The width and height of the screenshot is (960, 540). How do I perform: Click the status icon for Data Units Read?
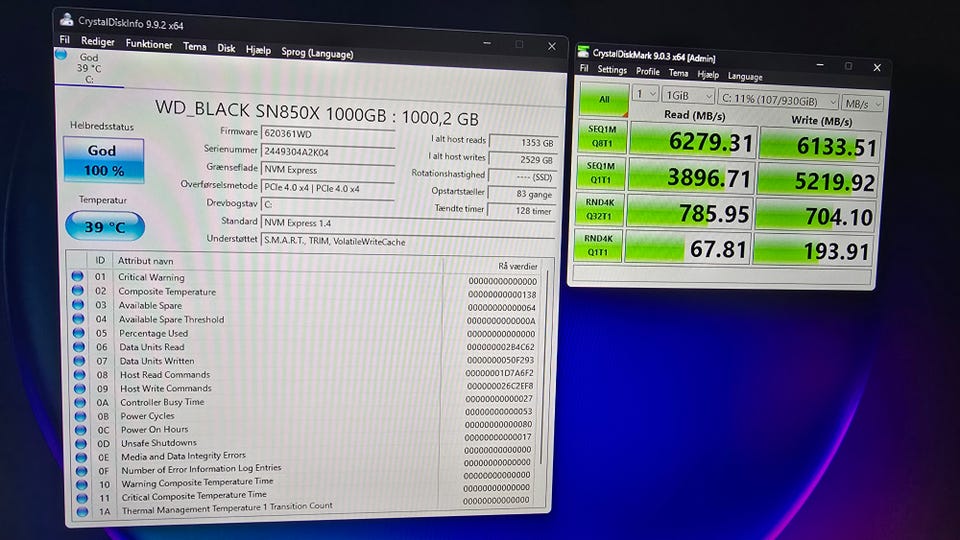coord(78,347)
